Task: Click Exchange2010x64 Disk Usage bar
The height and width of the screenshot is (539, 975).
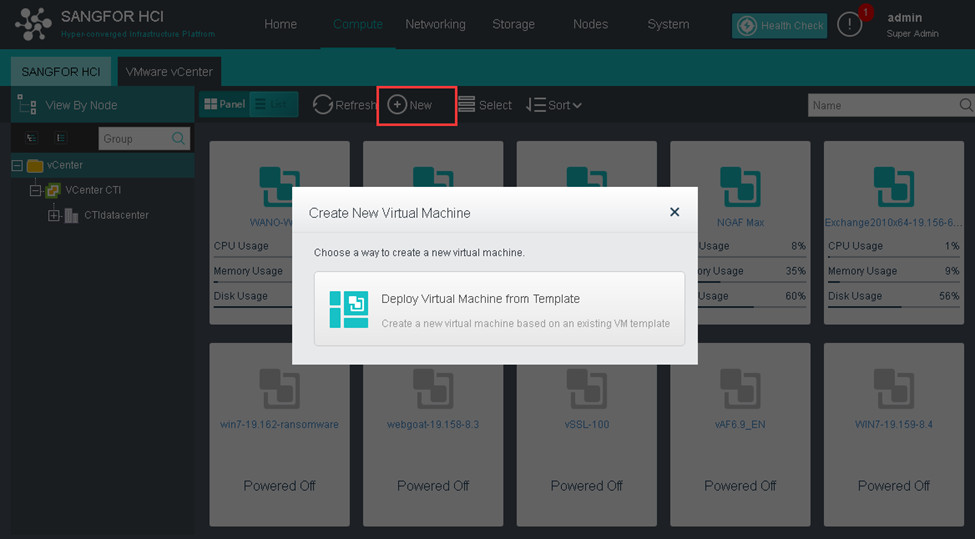Action: (894, 306)
